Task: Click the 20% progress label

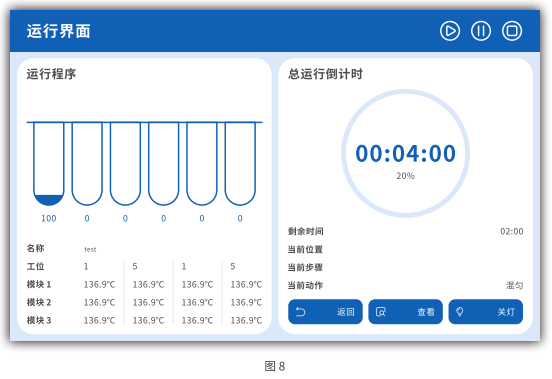Action: (x=405, y=176)
